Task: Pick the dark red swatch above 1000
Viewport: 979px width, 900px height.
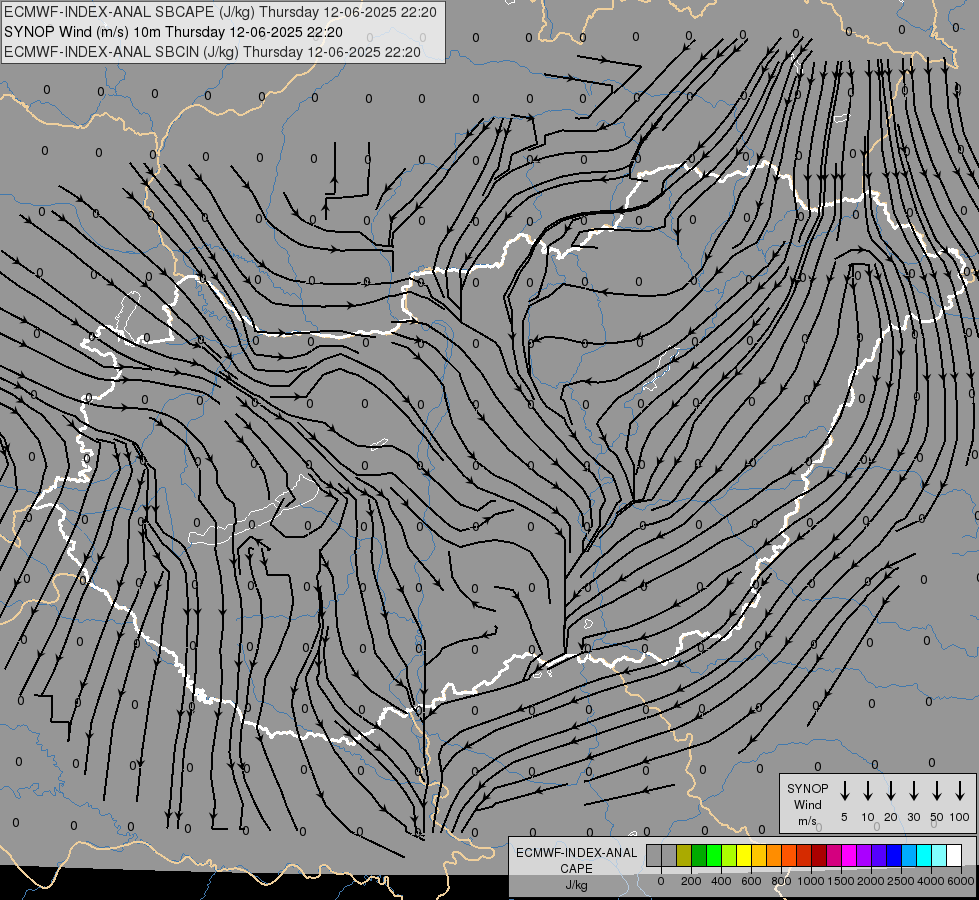Action: click(819, 856)
